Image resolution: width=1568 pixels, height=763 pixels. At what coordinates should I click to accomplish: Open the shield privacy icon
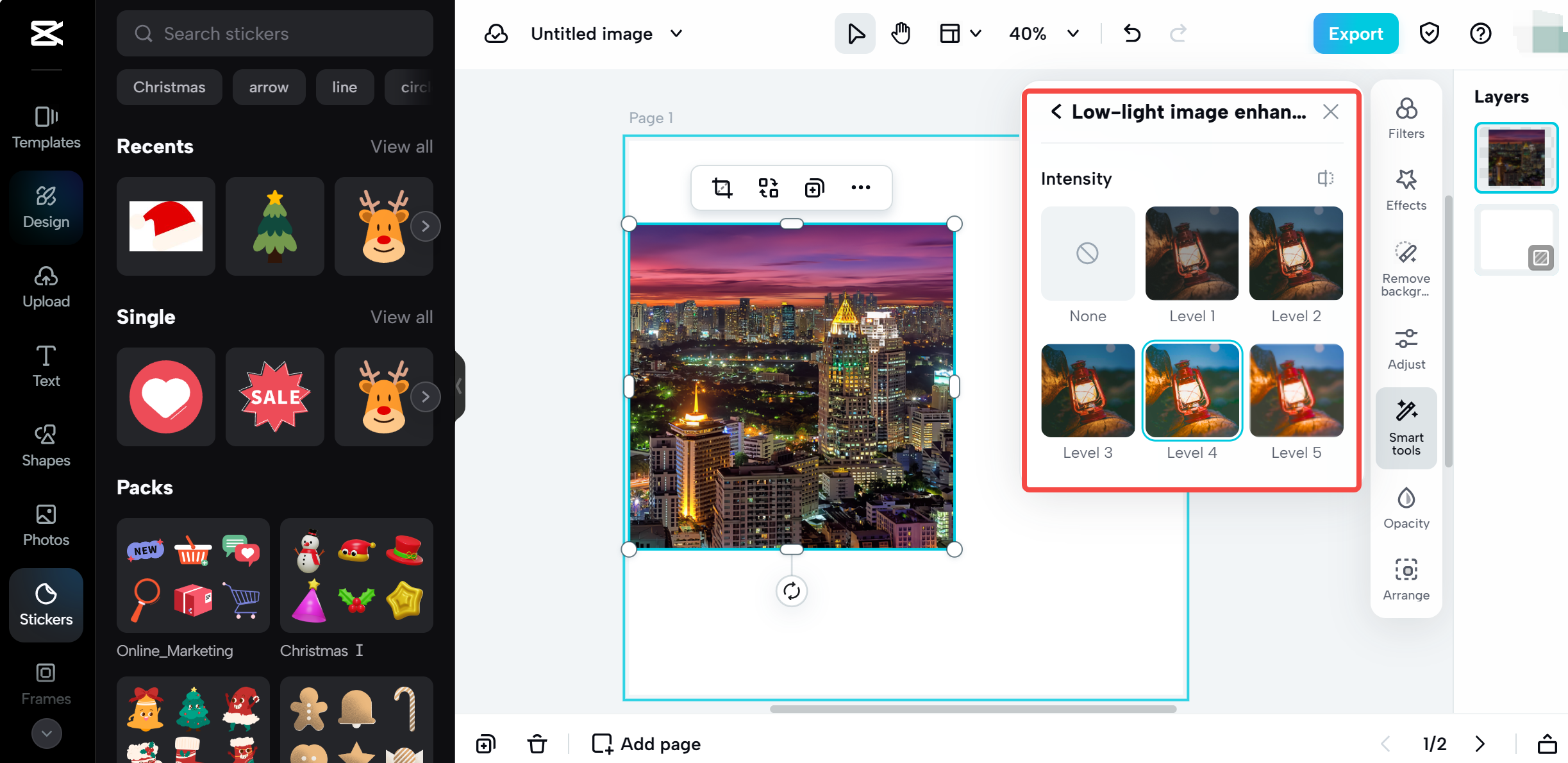pos(1430,33)
